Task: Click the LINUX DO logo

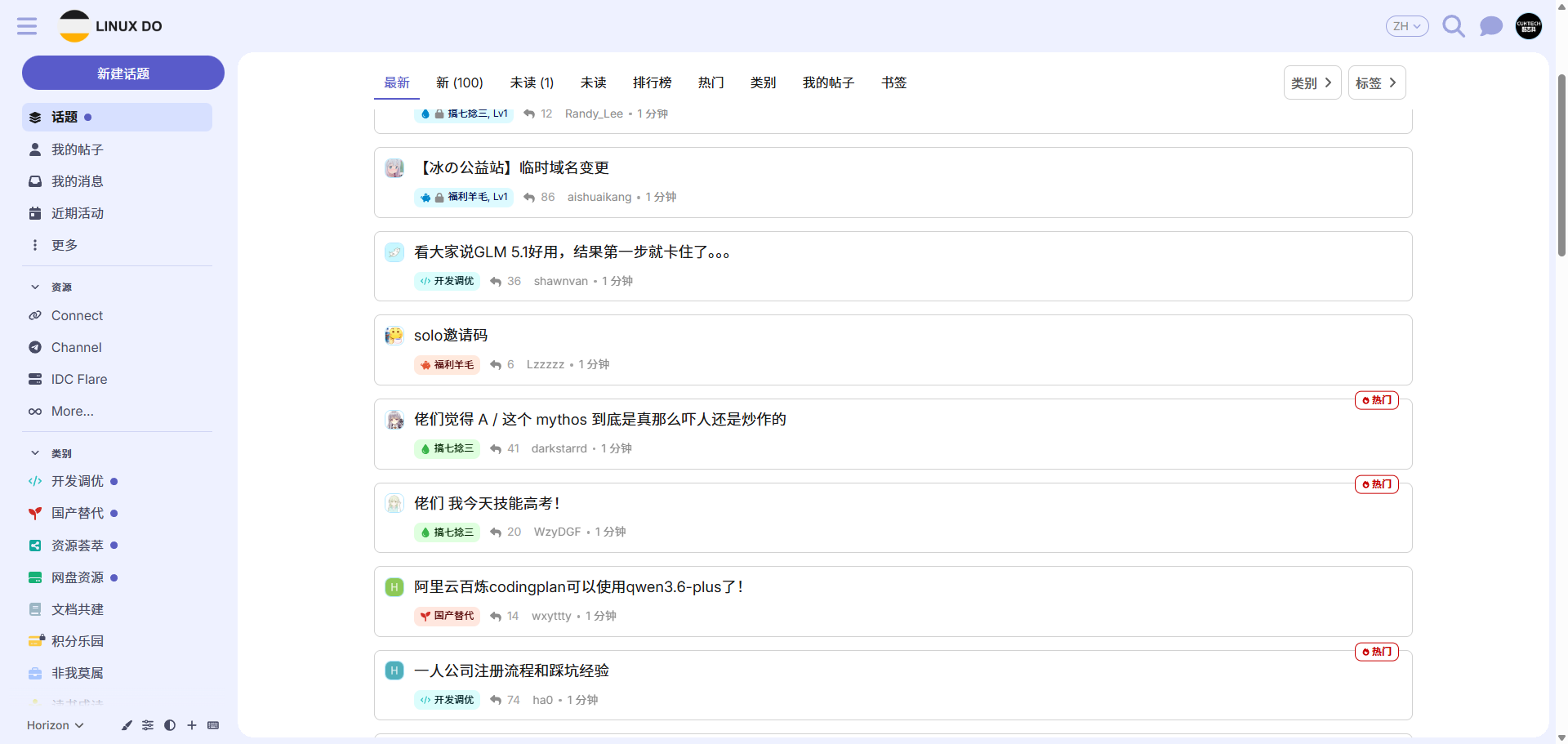Action: pos(111,26)
